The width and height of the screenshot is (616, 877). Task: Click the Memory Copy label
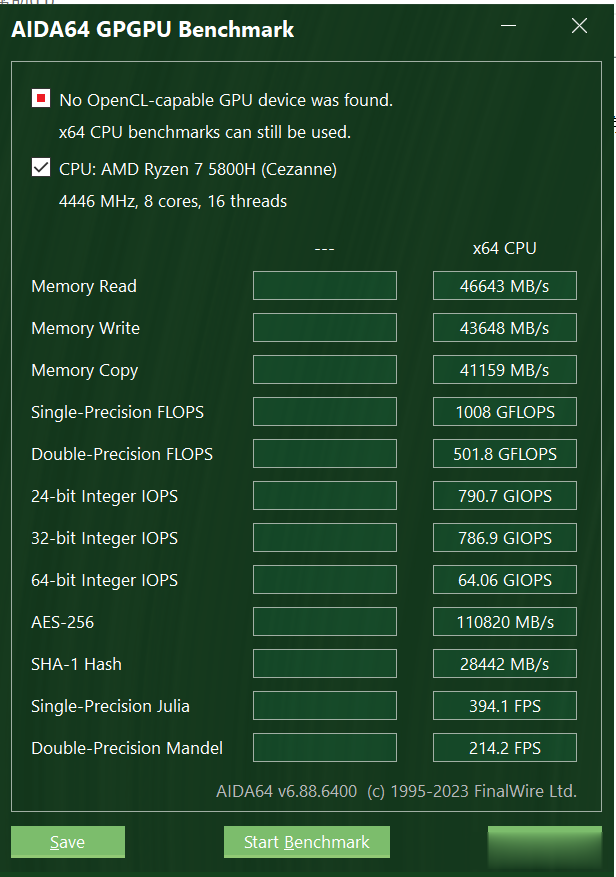point(84,370)
